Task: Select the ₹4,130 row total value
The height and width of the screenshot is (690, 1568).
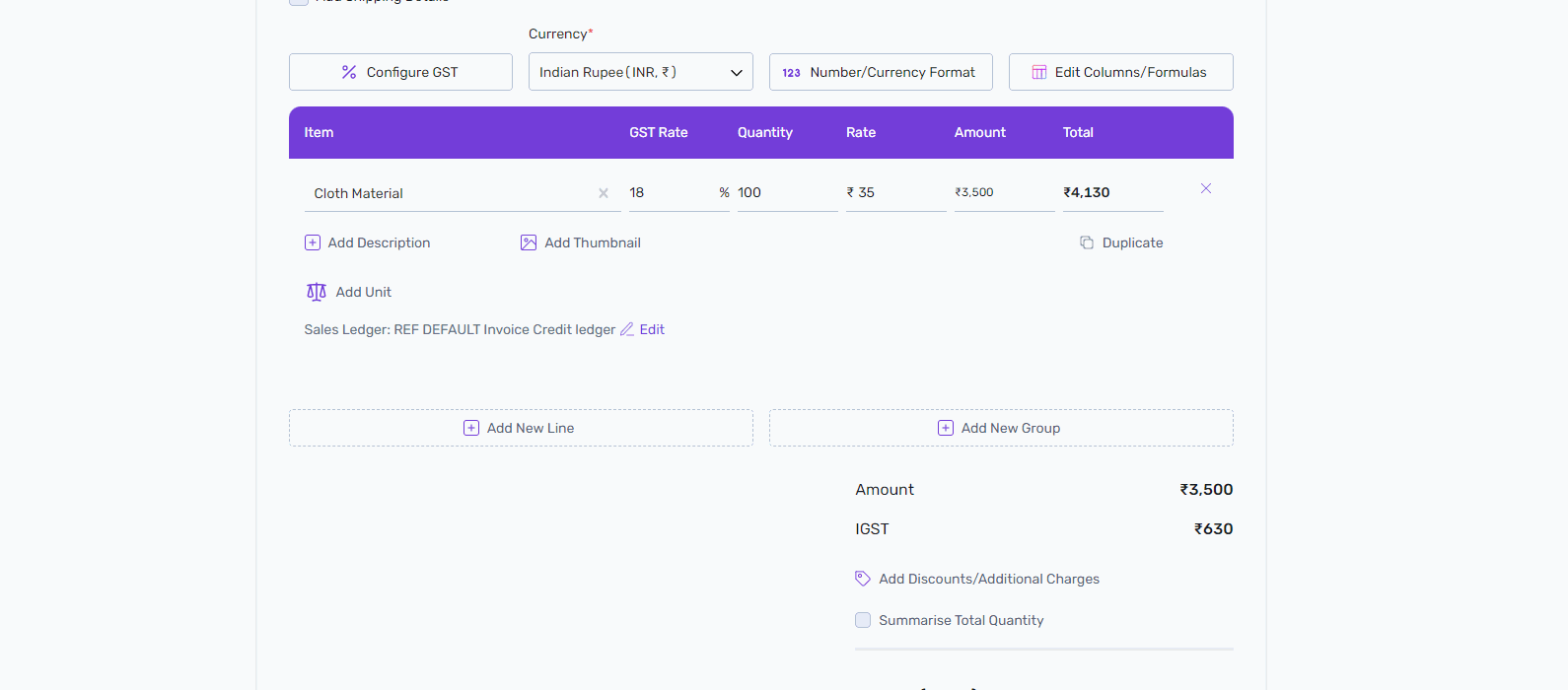Action: [x=1087, y=192]
